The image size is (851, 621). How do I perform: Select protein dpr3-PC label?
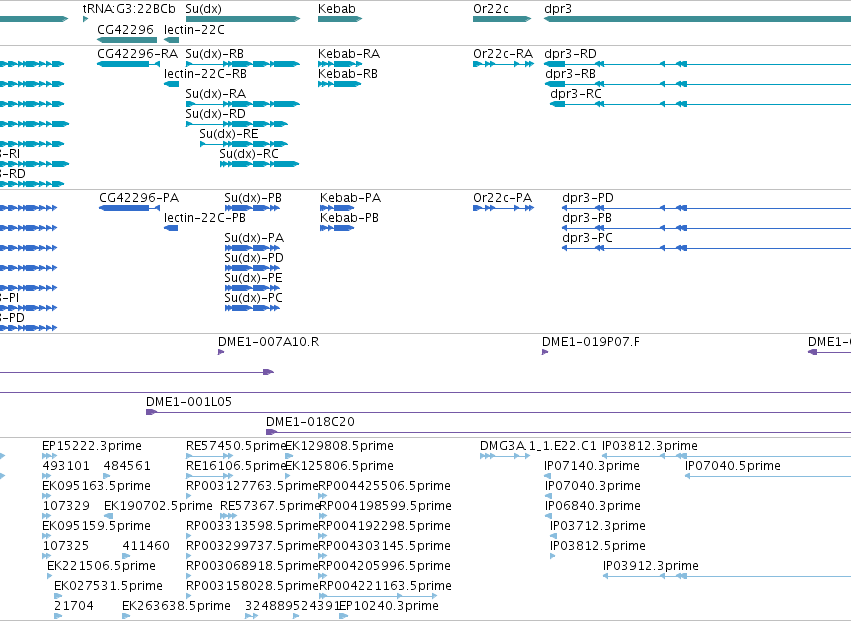(x=587, y=238)
